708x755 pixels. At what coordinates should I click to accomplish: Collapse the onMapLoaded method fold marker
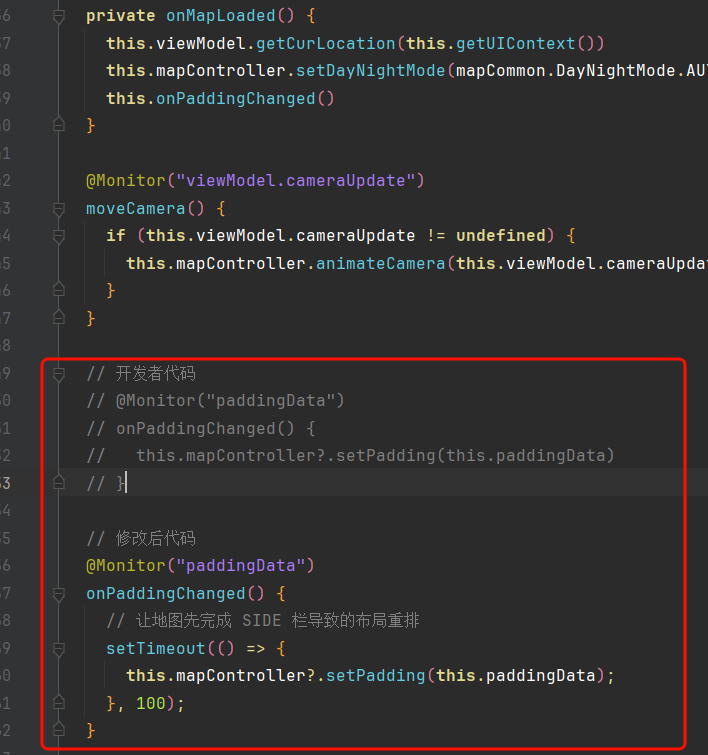(x=58, y=16)
